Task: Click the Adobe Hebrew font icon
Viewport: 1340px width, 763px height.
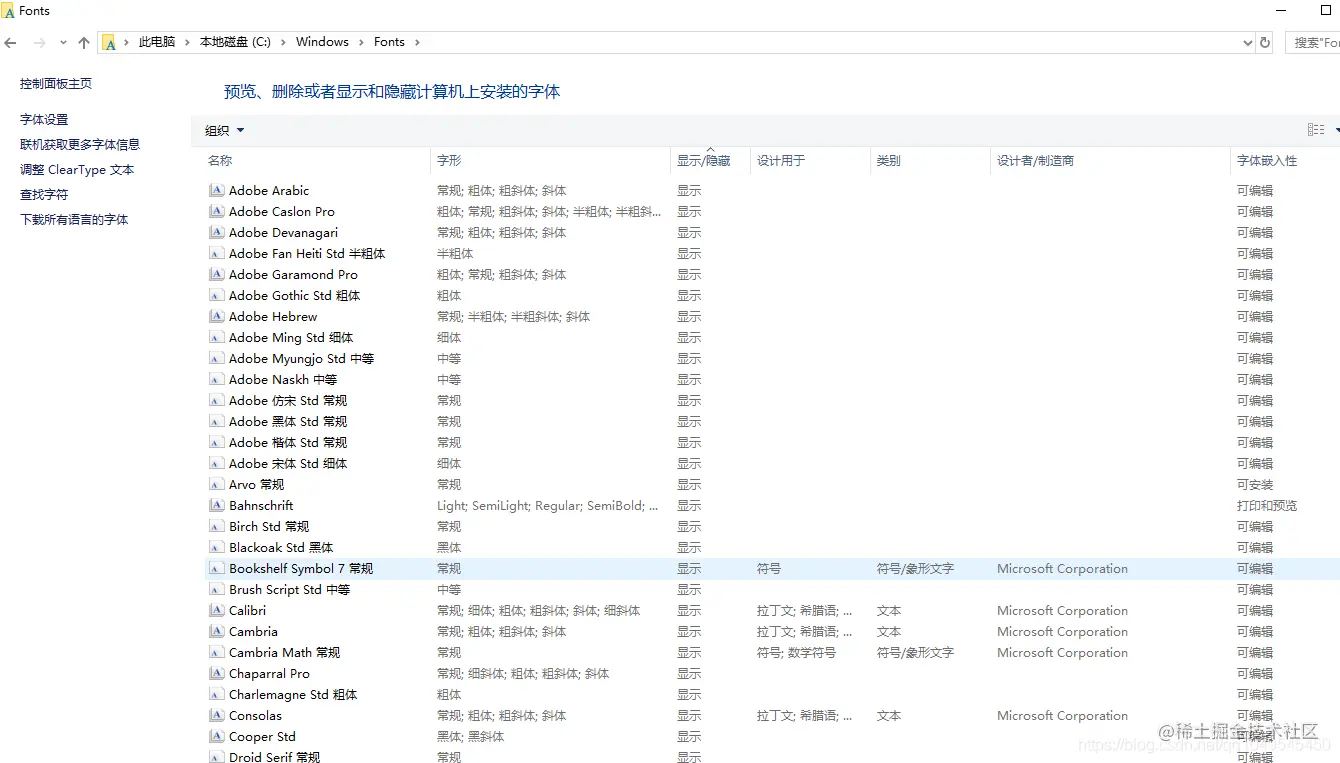Action: pos(216,316)
